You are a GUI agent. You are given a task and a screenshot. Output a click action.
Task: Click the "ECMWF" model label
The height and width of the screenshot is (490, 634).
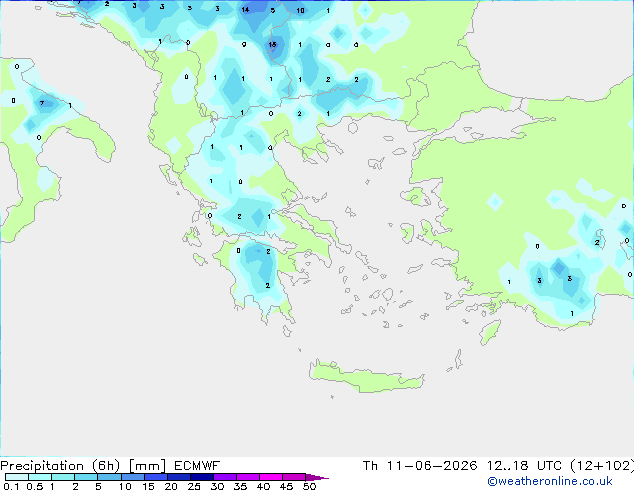[197, 466]
